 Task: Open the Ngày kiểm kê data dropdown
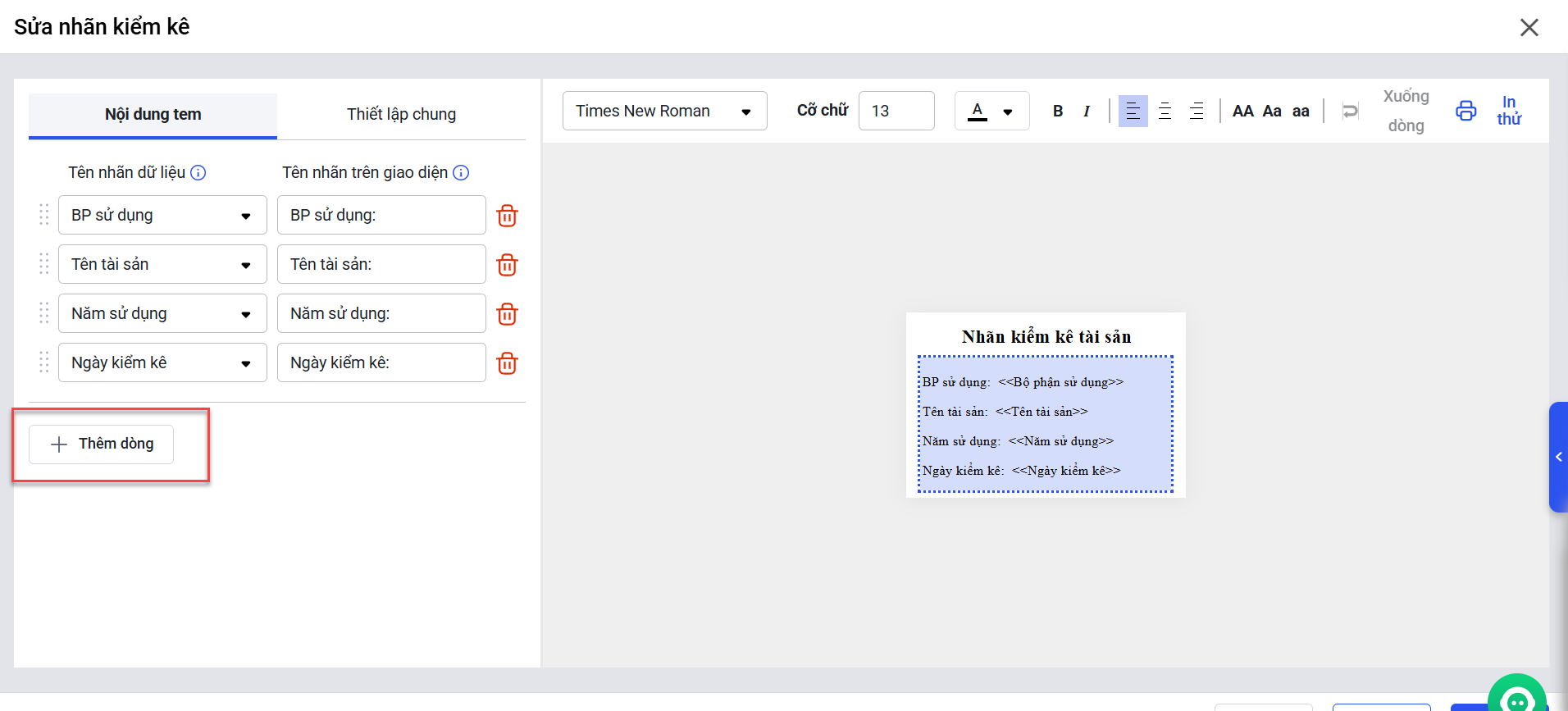pos(162,362)
